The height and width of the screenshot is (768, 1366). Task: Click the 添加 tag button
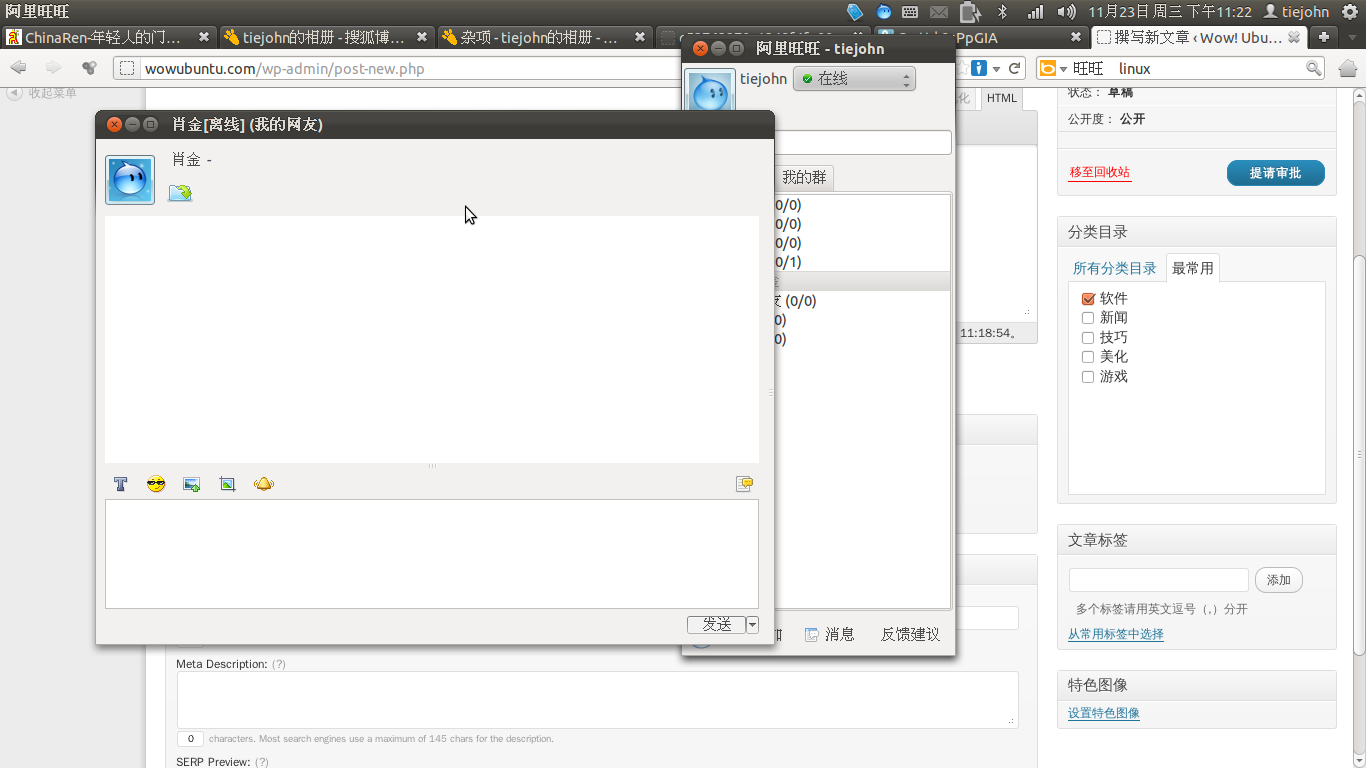click(1278, 580)
